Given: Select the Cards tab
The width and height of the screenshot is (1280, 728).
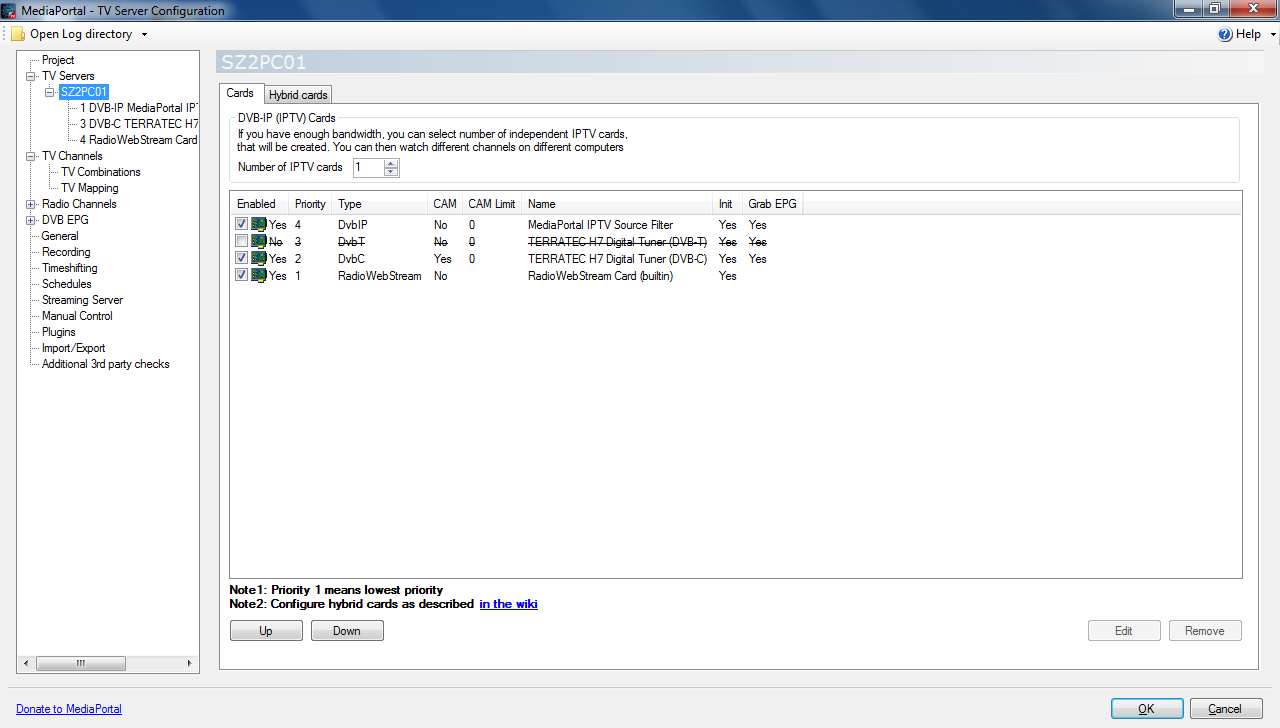Looking at the screenshot, I should click(240, 93).
